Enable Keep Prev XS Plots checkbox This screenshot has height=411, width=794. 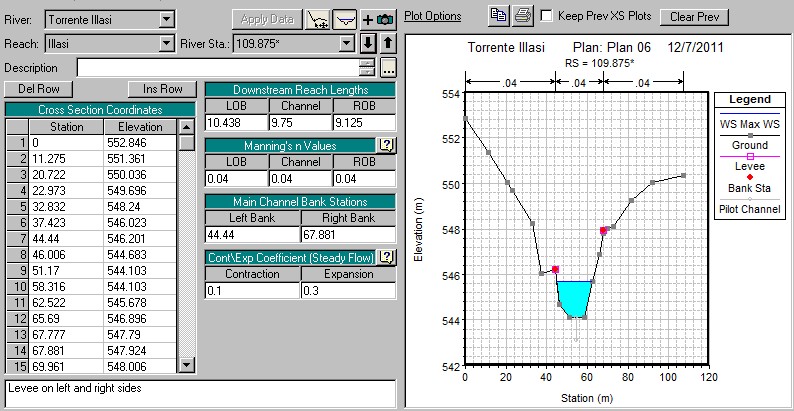click(x=547, y=17)
